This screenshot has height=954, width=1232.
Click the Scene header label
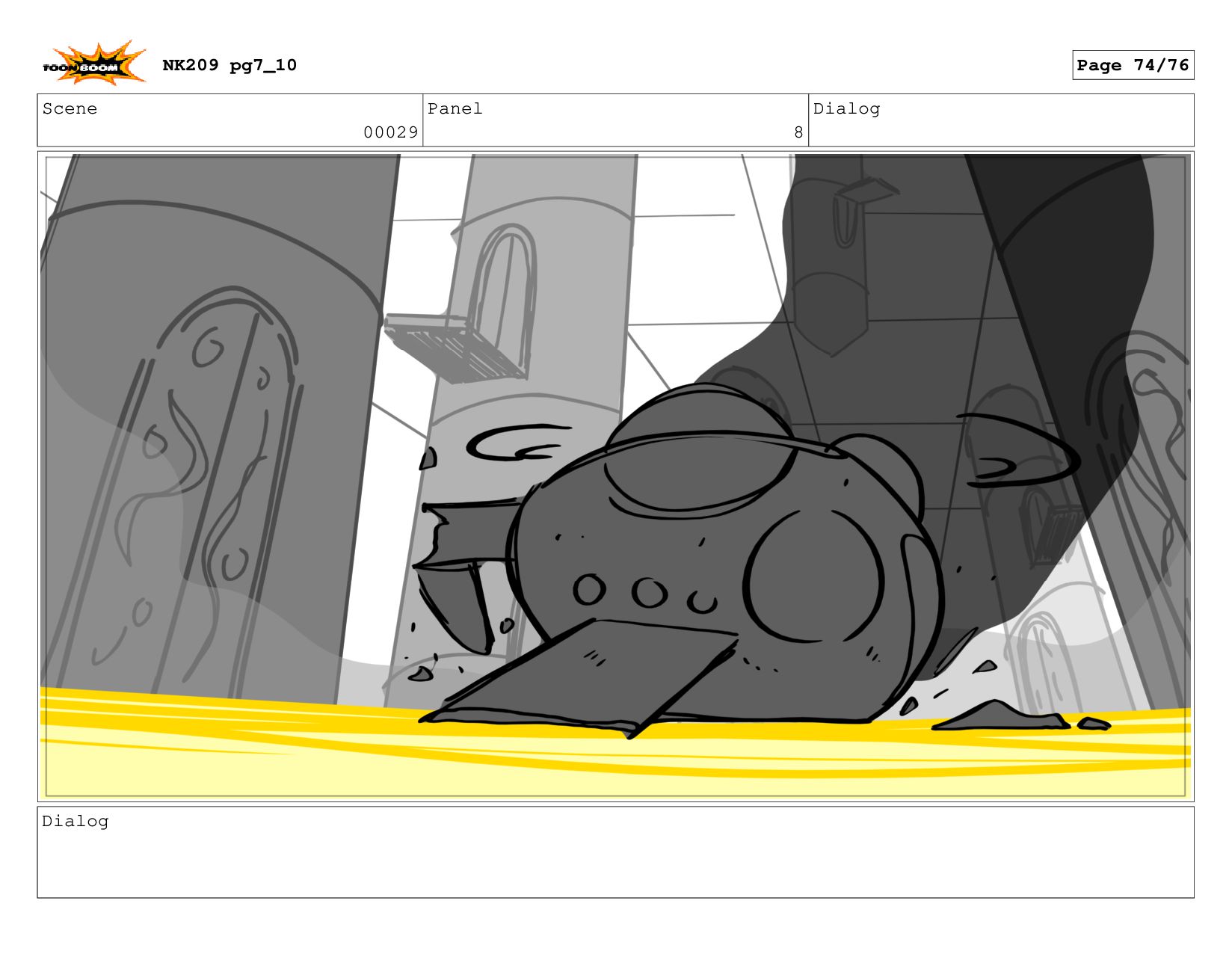pyautogui.click(x=70, y=108)
